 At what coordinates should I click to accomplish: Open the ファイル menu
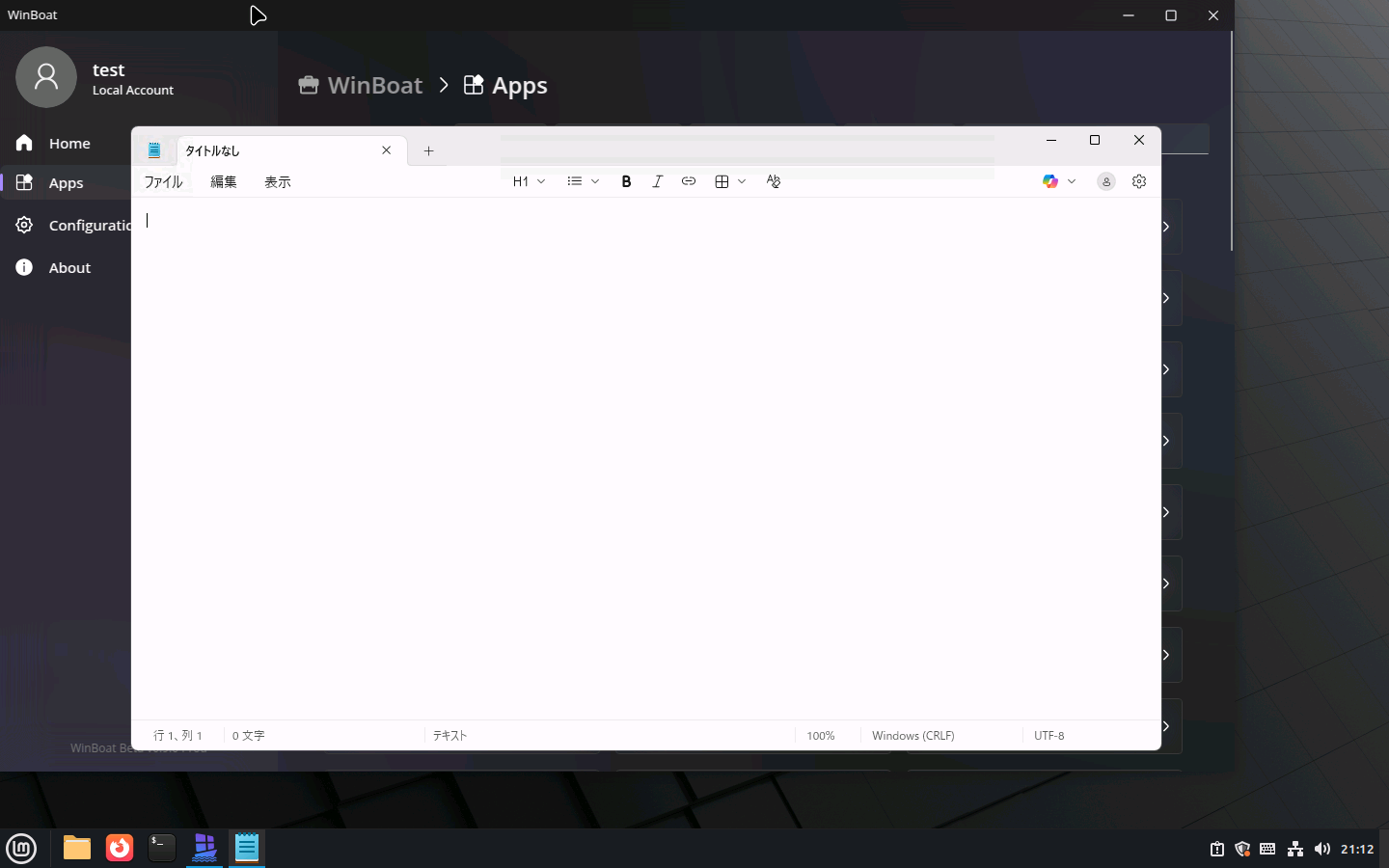point(162,181)
